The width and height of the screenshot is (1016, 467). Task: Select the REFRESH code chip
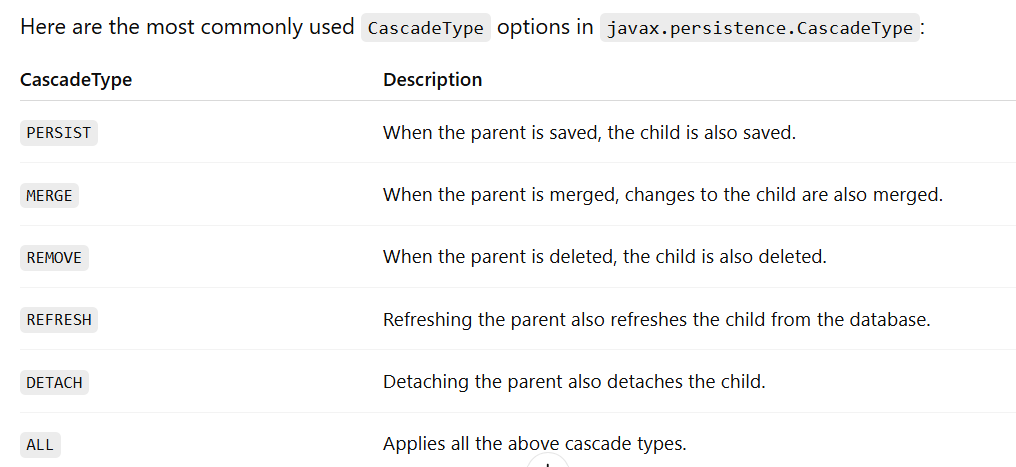click(59, 320)
